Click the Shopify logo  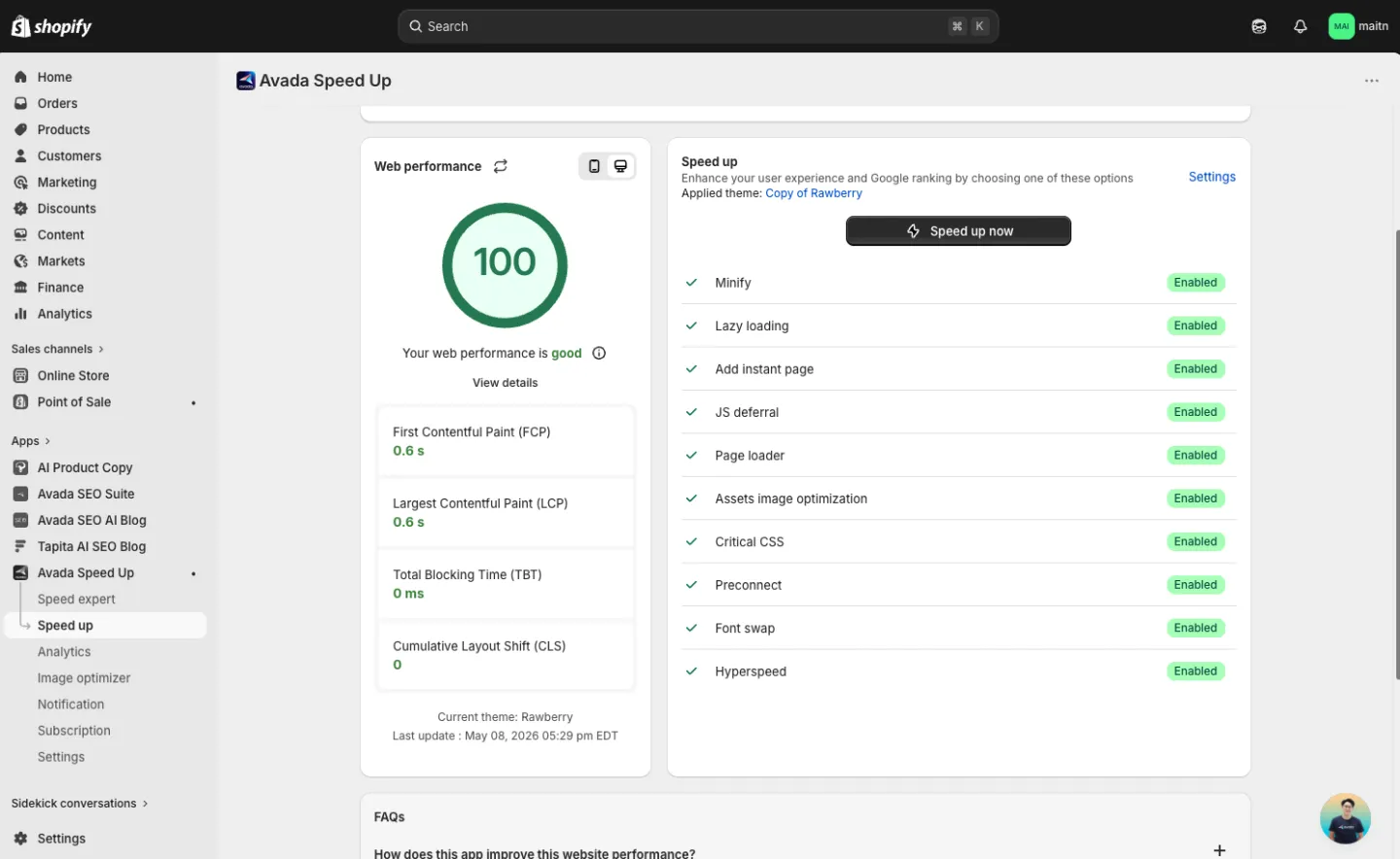tap(52, 26)
